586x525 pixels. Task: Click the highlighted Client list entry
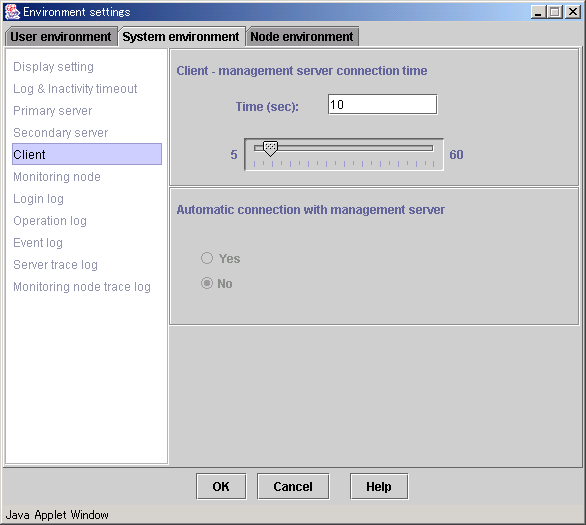pyautogui.click(x=87, y=154)
